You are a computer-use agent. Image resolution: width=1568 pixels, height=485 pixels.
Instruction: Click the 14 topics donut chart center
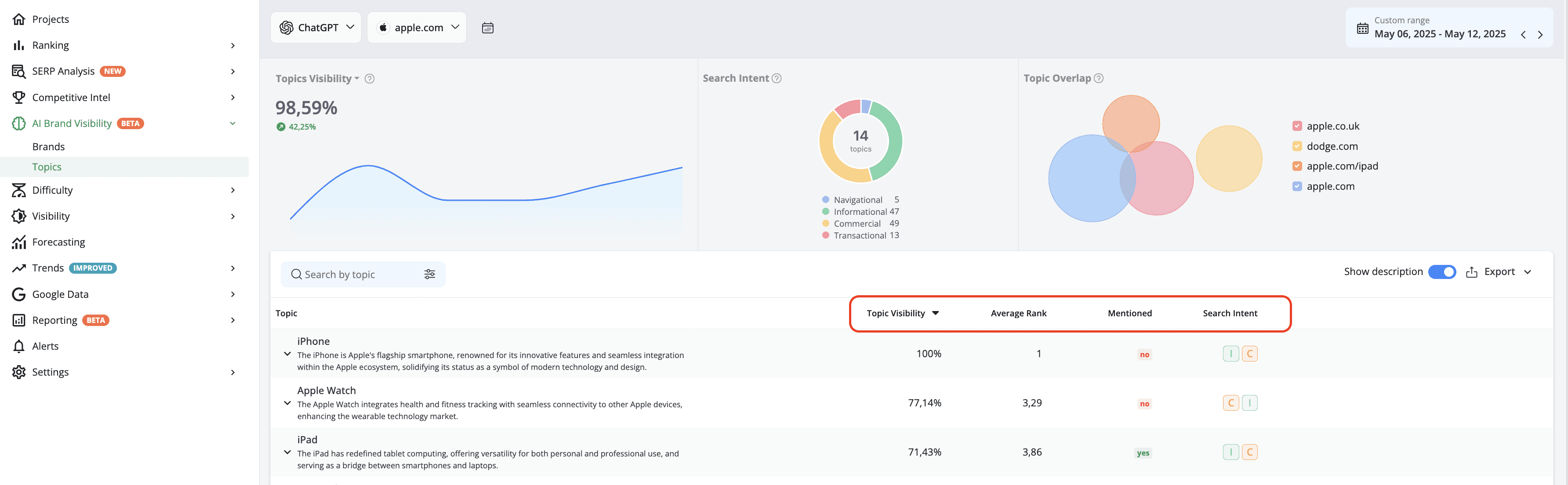860,141
